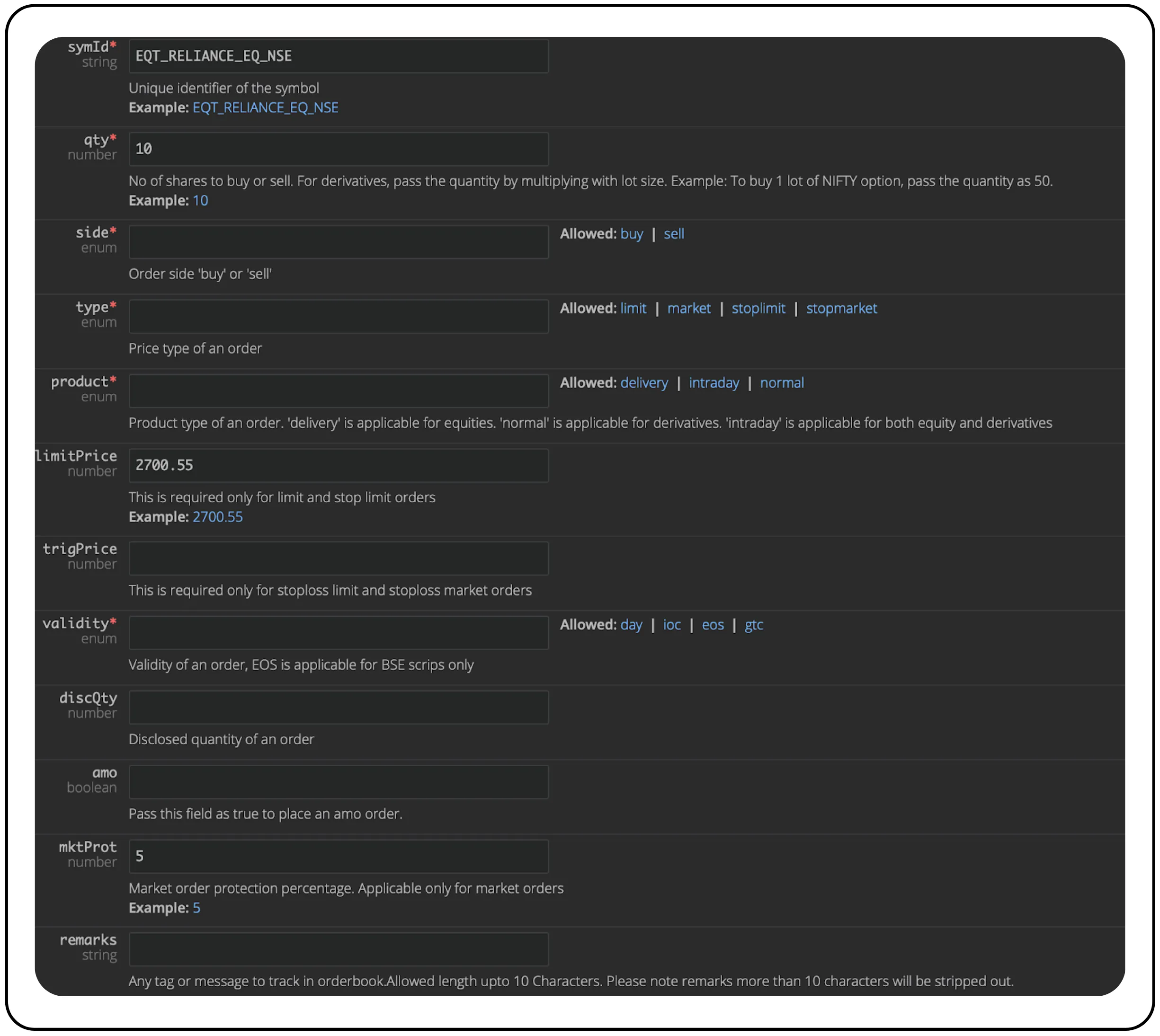The width and height of the screenshot is (1160, 1036).
Task: Choose "ioc" from allowed validity values
Action: tap(672, 624)
